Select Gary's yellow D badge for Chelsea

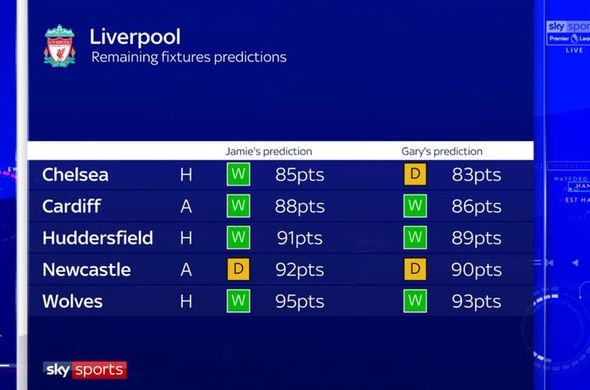[415, 174]
